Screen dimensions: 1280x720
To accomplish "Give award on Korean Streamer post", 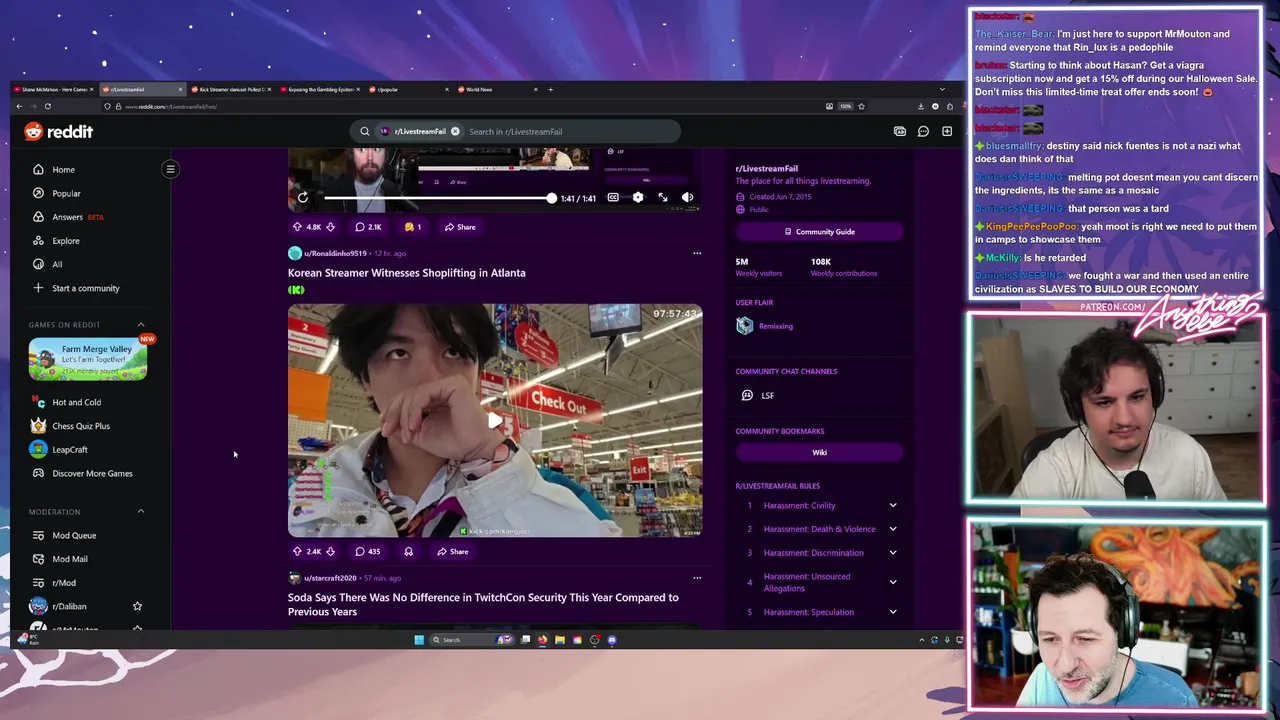I will pyautogui.click(x=408, y=551).
